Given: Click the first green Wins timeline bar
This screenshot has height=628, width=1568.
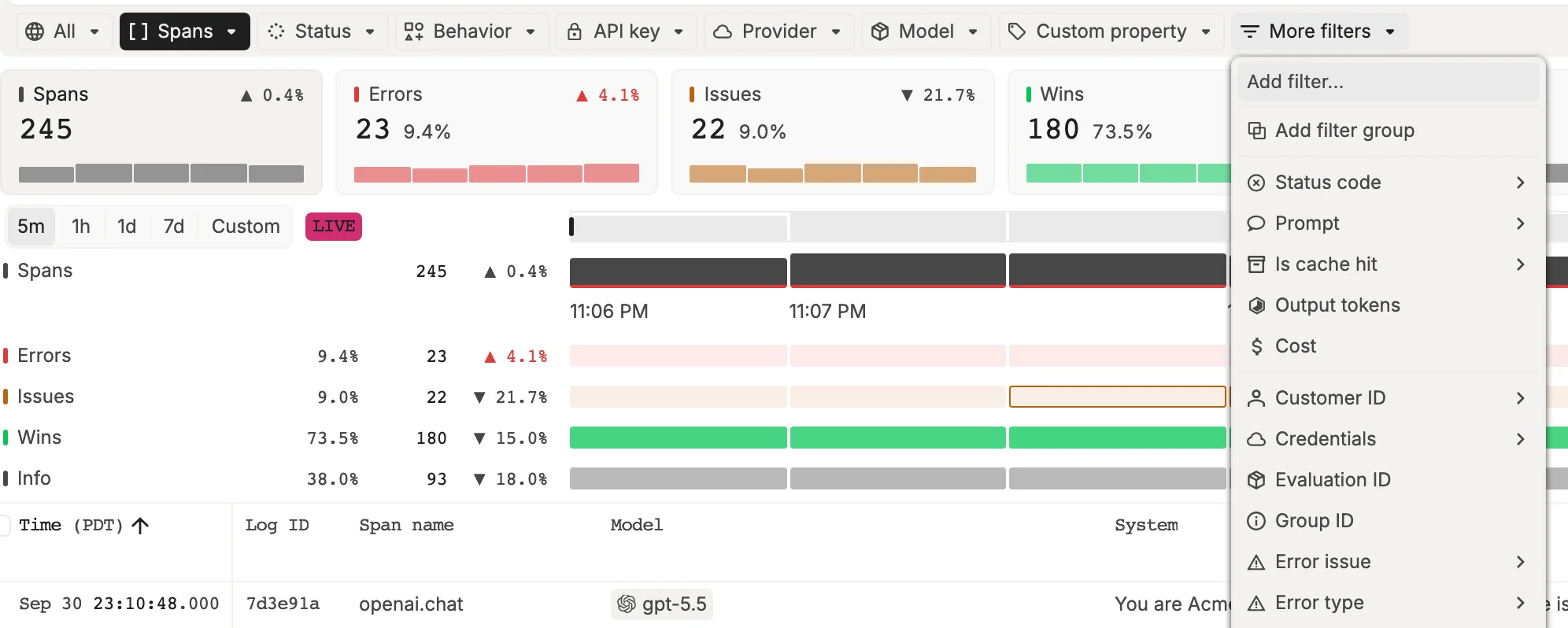Looking at the screenshot, I should [x=679, y=438].
